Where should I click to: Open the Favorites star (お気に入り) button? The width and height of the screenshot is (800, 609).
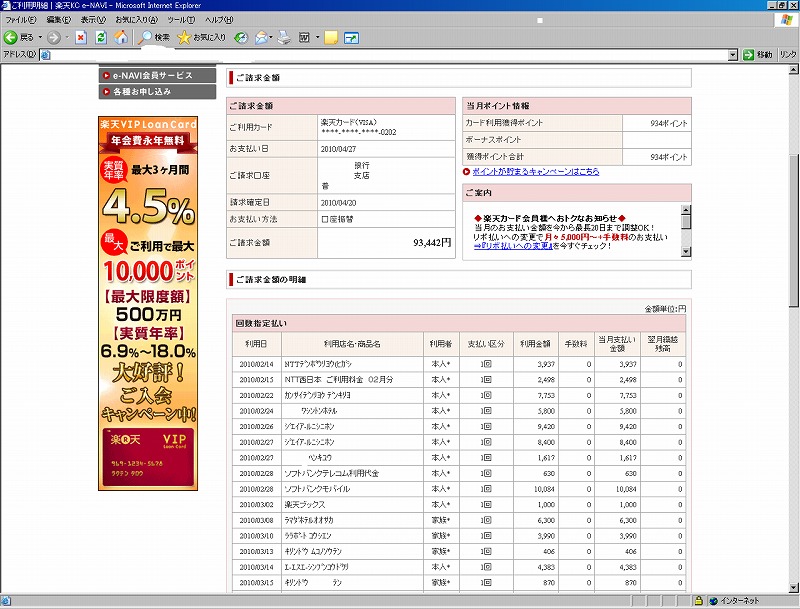click(201, 37)
